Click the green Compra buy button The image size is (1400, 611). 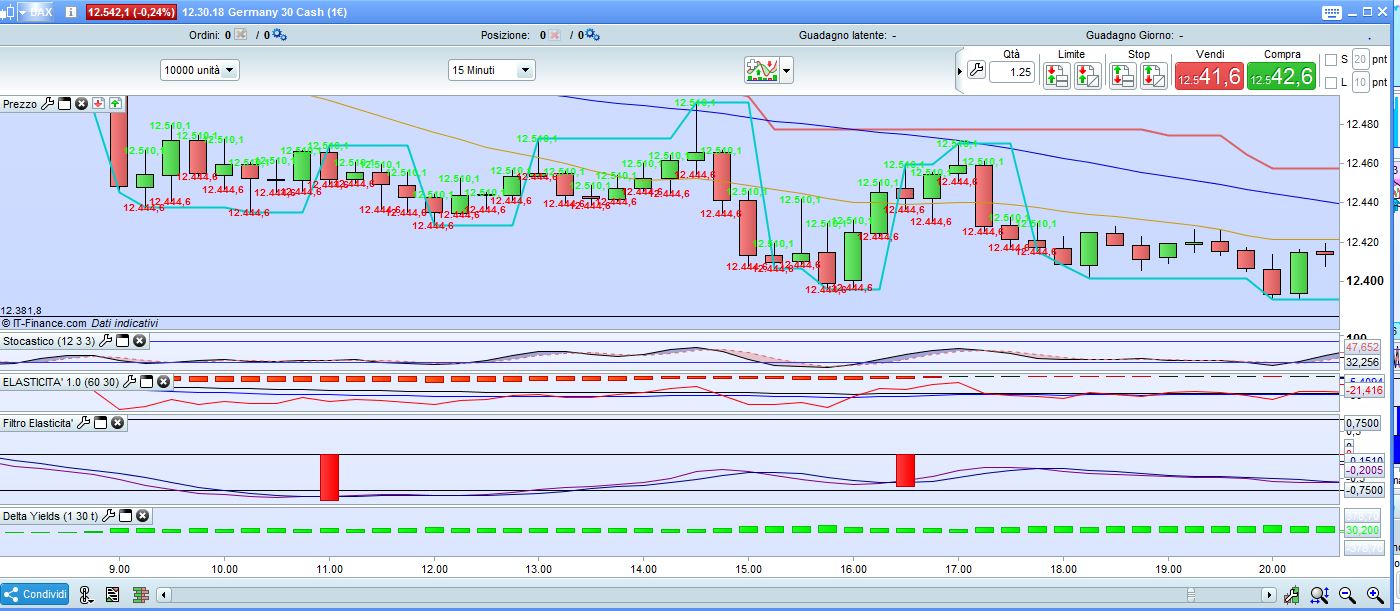[x=1281, y=76]
